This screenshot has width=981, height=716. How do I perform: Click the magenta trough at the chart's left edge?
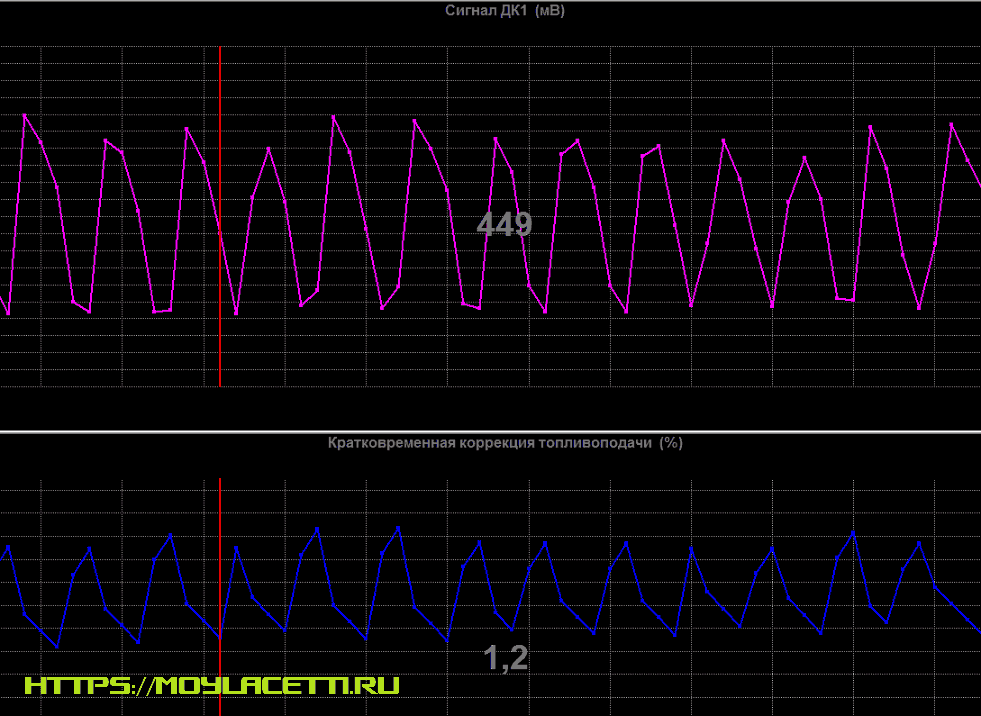(8, 314)
